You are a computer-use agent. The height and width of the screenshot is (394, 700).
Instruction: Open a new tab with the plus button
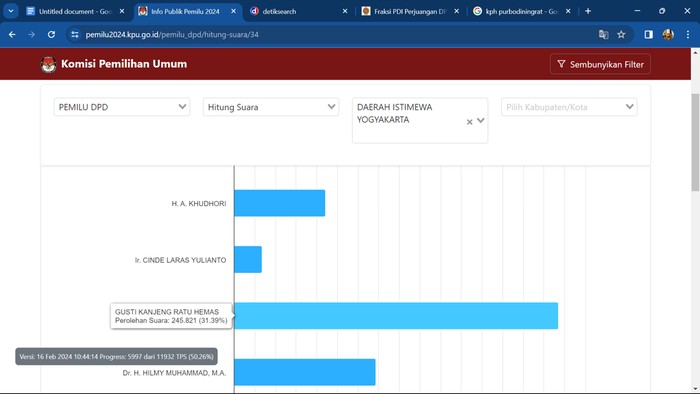click(x=588, y=11)
